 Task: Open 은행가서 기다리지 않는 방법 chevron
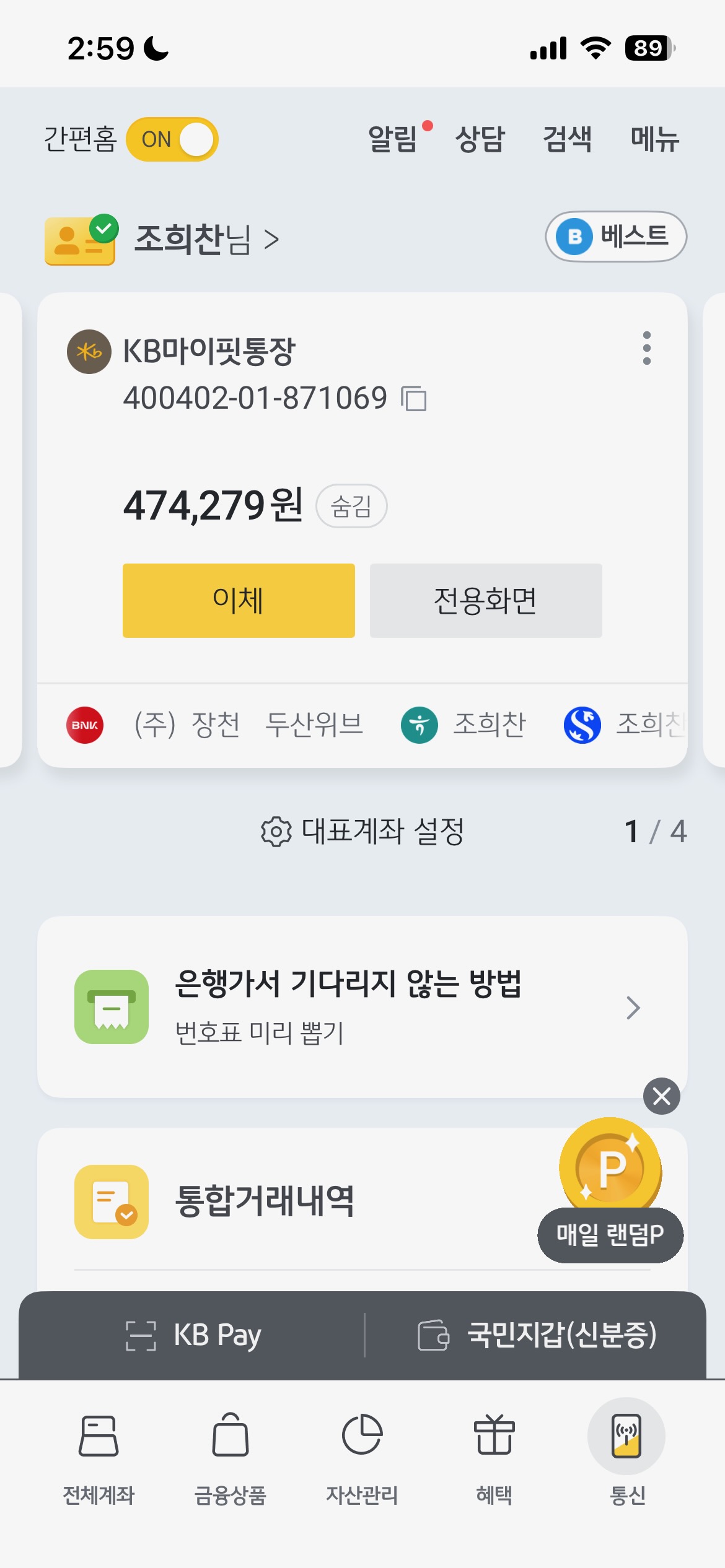(x=633, y=1008)
